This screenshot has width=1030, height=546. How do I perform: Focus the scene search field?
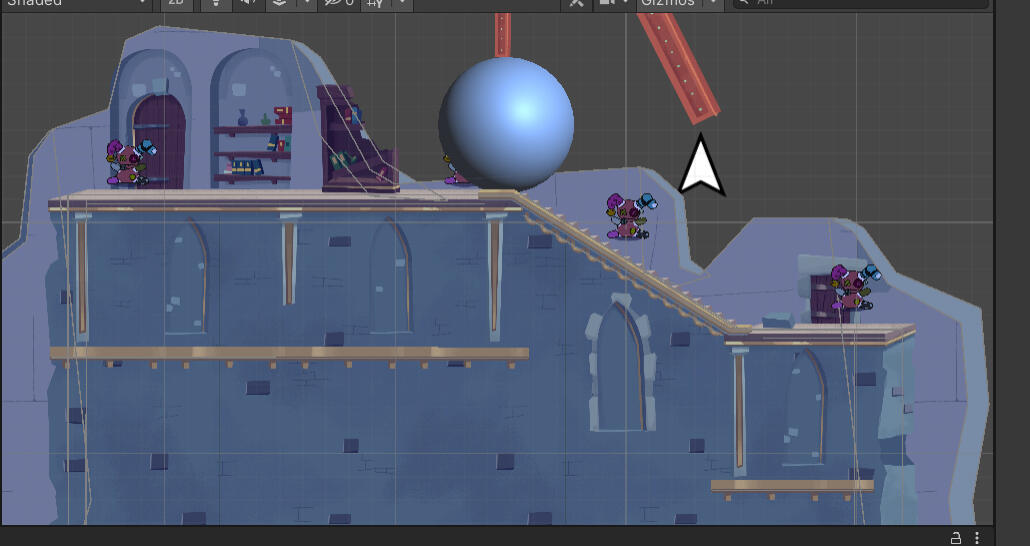tap(860, 3)
